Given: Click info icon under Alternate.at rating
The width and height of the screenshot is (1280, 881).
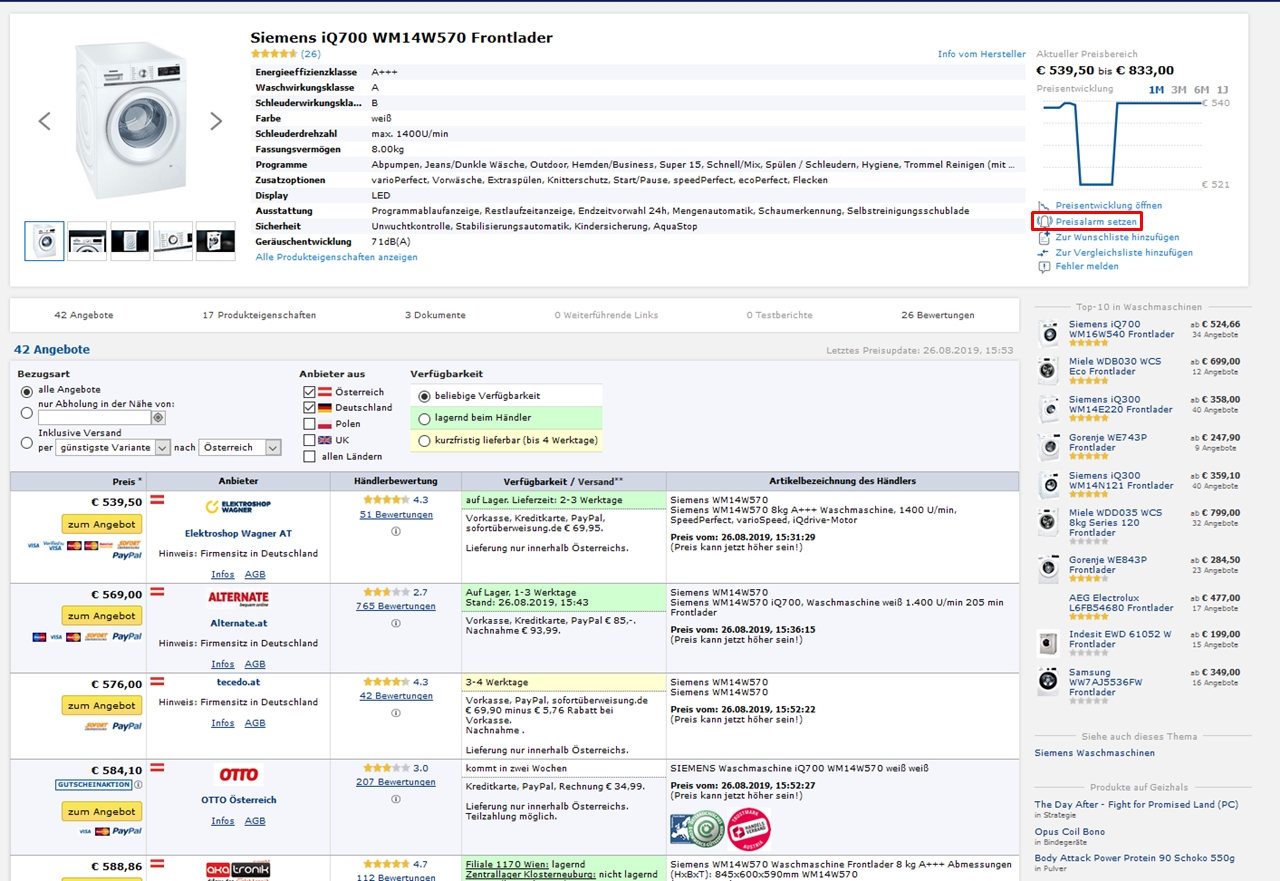Looking at the screenshot, I should click(396, 623).
